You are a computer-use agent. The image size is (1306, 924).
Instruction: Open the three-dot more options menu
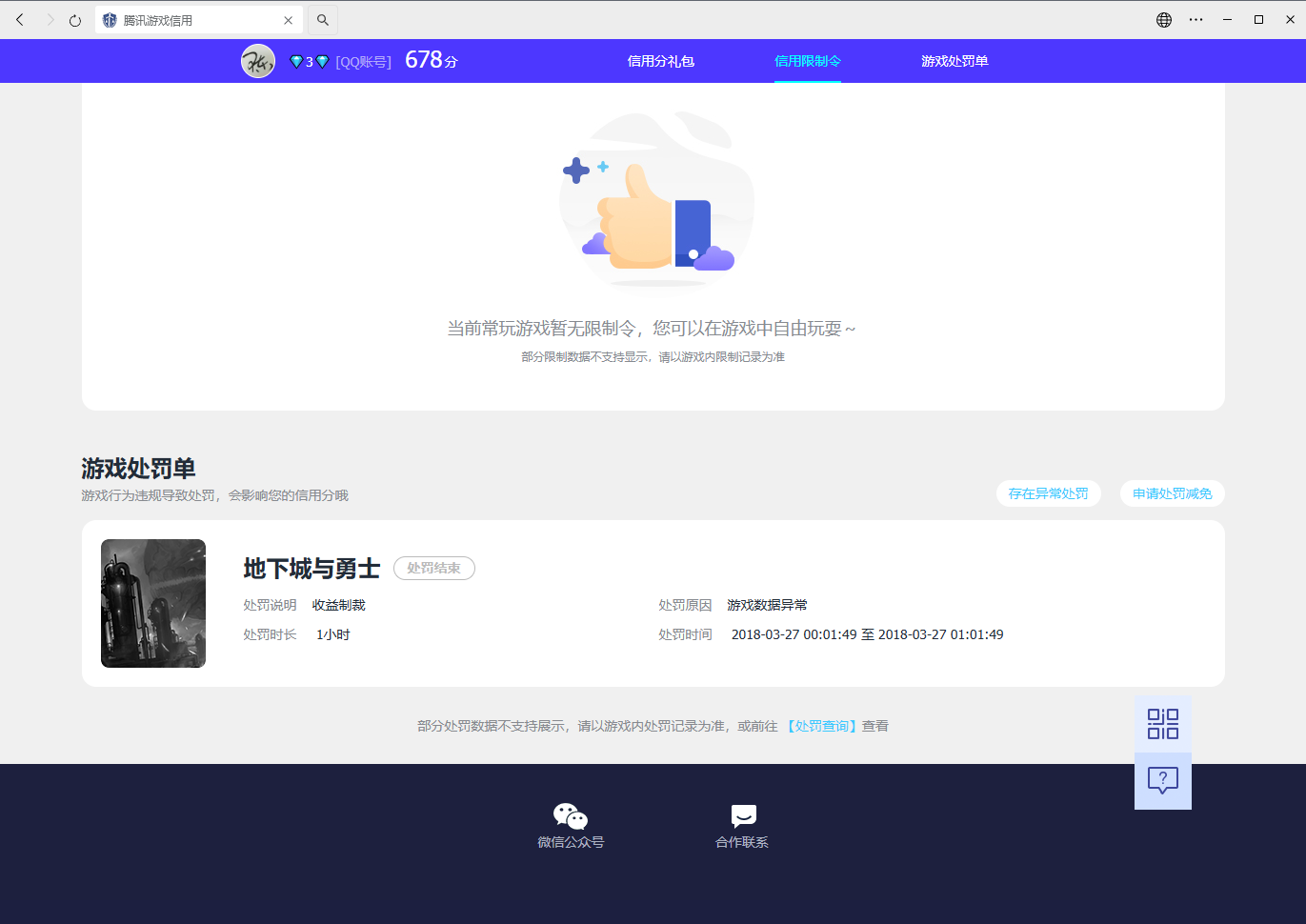1196,20
